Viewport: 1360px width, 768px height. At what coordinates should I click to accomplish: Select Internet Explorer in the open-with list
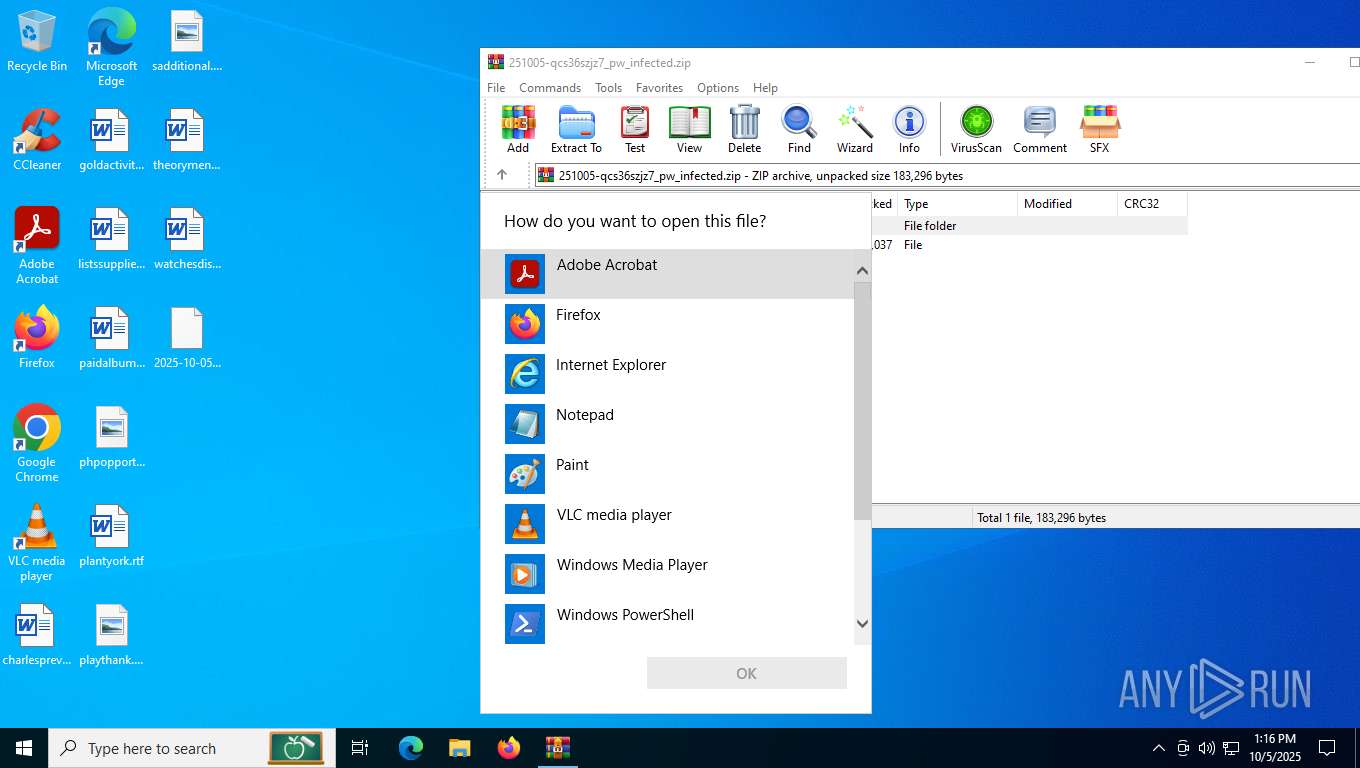tap(667, 373)
